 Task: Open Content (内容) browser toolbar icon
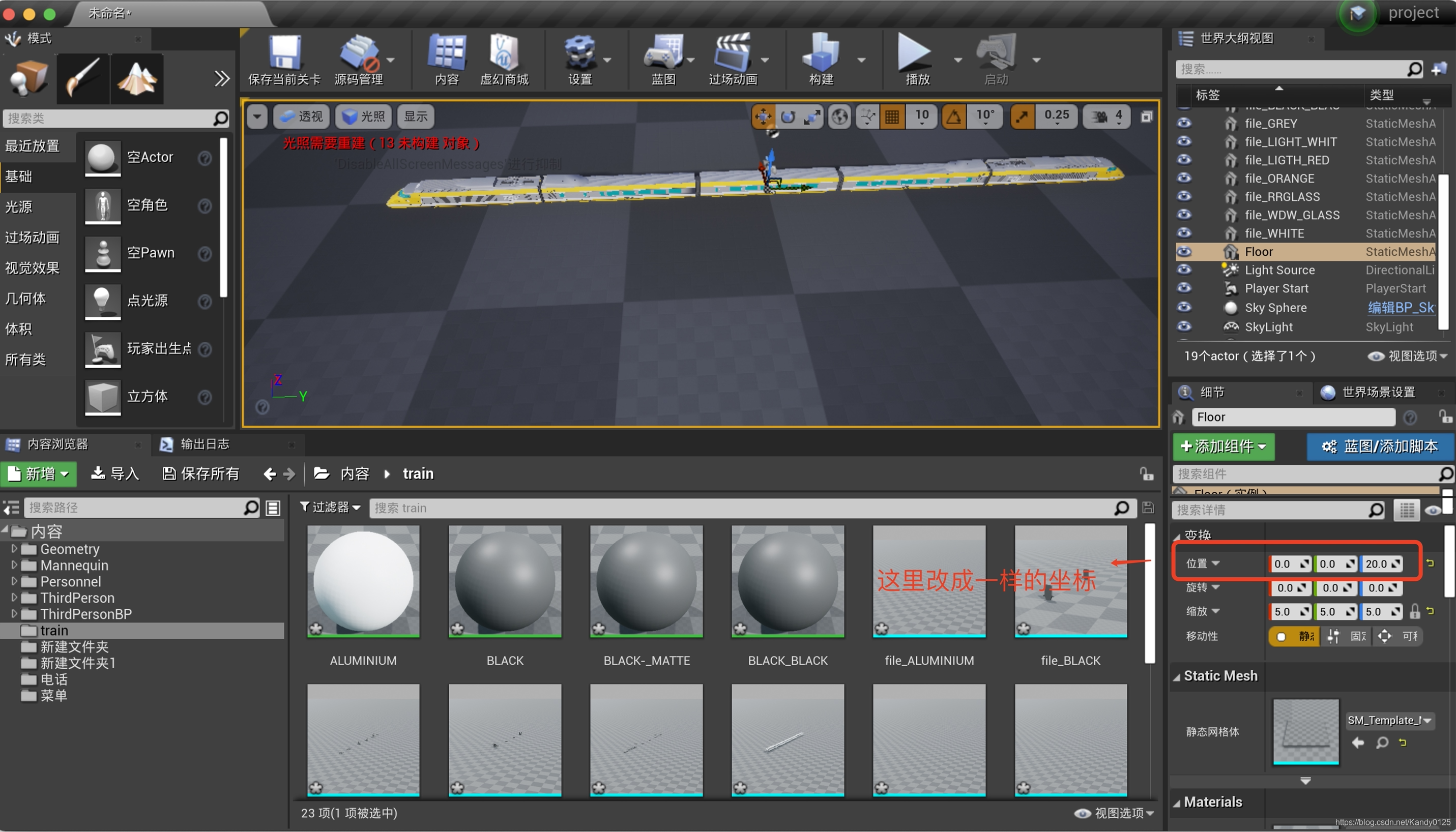[447, 60]
